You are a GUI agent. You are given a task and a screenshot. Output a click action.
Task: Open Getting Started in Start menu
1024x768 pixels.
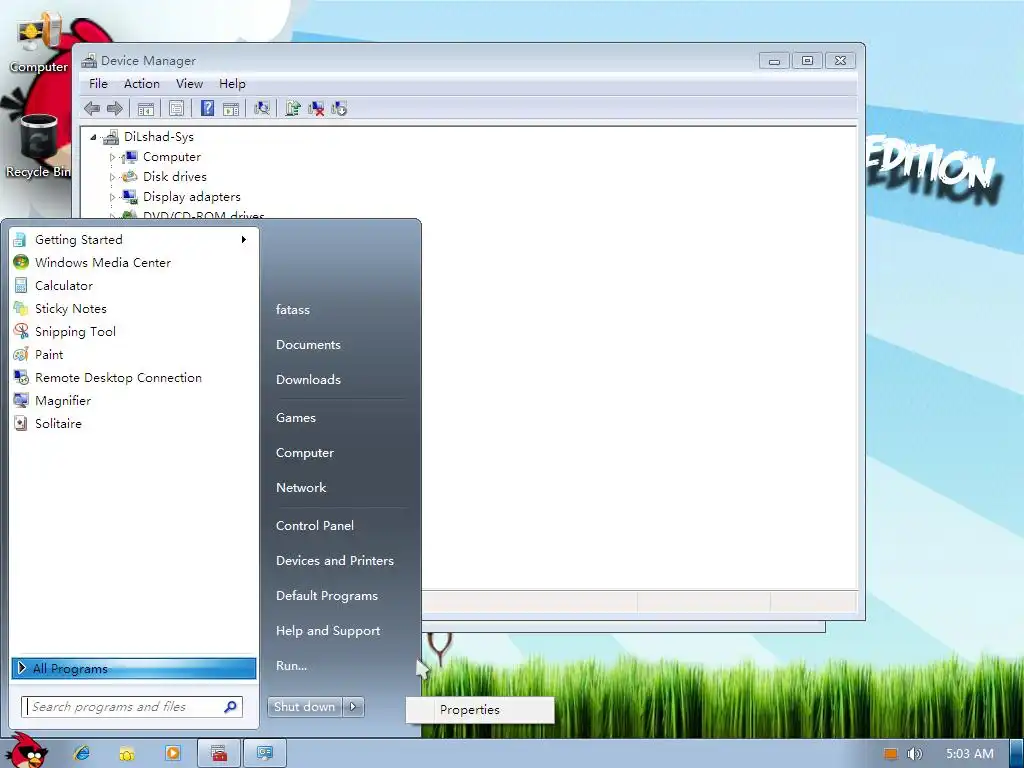pyautogui.click(x=133, y=240)
